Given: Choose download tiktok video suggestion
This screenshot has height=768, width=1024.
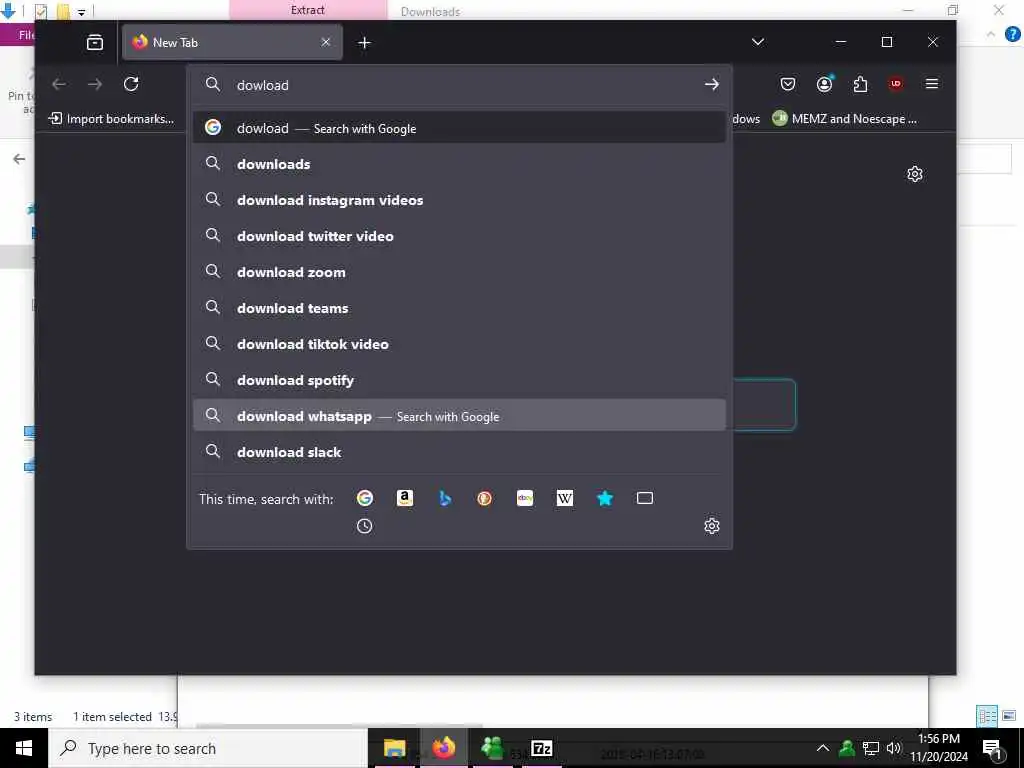Looking at the screenshot, I should pos(459,344).
